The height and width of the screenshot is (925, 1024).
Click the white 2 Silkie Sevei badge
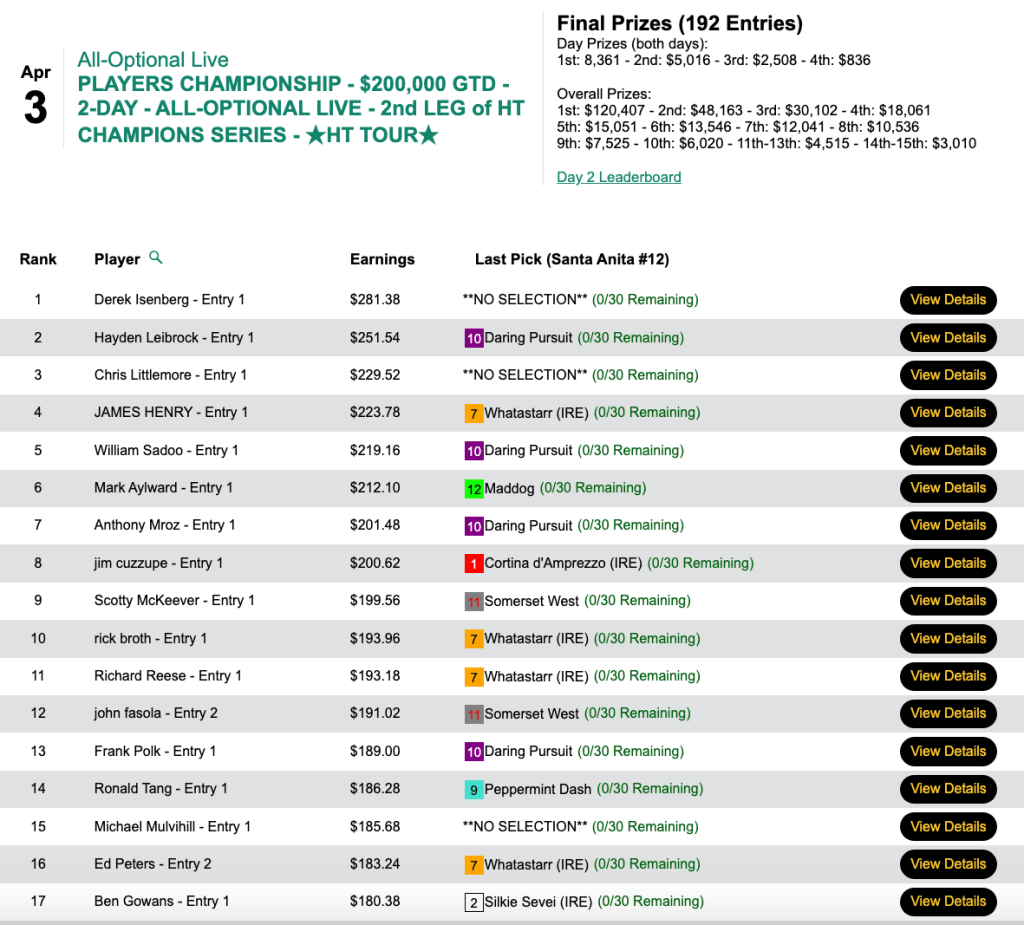474,902
